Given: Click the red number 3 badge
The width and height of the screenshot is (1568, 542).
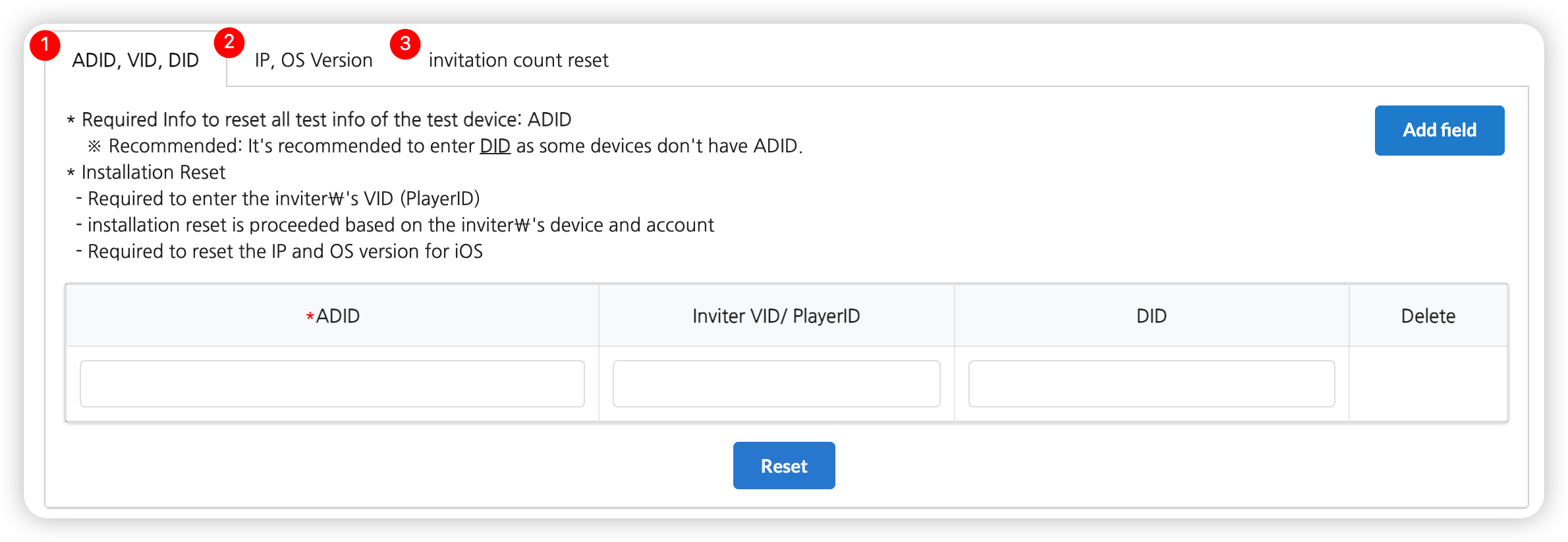Looking at the screenshot, I should tap(405, 44).
